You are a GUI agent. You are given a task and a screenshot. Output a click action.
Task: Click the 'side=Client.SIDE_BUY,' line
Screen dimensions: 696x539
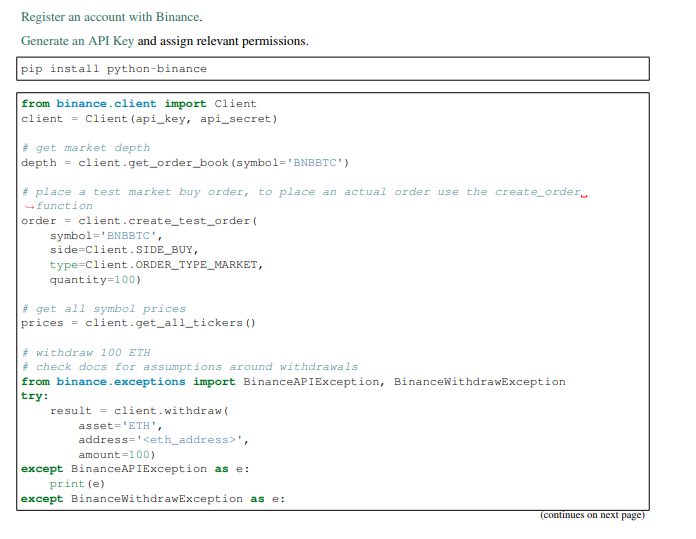[x=124, y=250]
